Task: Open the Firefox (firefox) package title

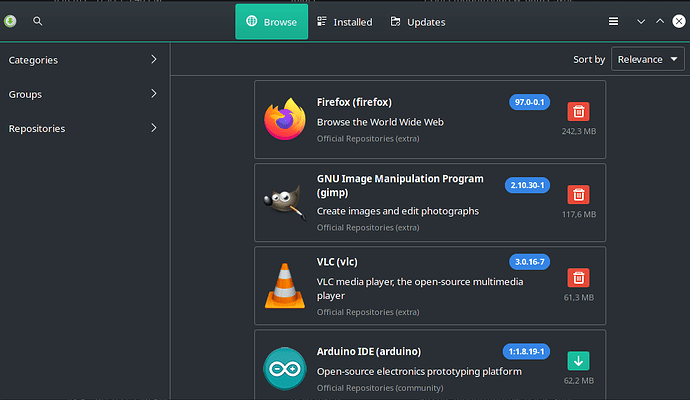Action: click(x=354, y=102)
